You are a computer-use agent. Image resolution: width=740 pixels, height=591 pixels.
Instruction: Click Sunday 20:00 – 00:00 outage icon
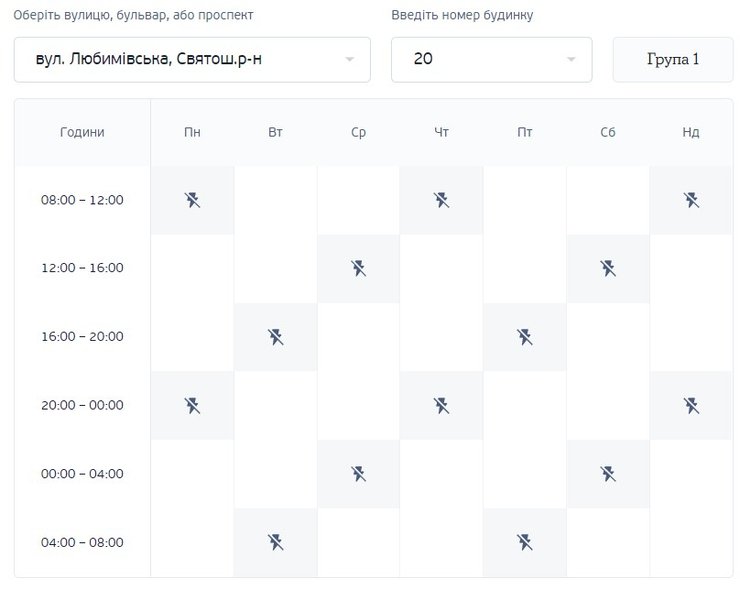click(x=691, y=405)
